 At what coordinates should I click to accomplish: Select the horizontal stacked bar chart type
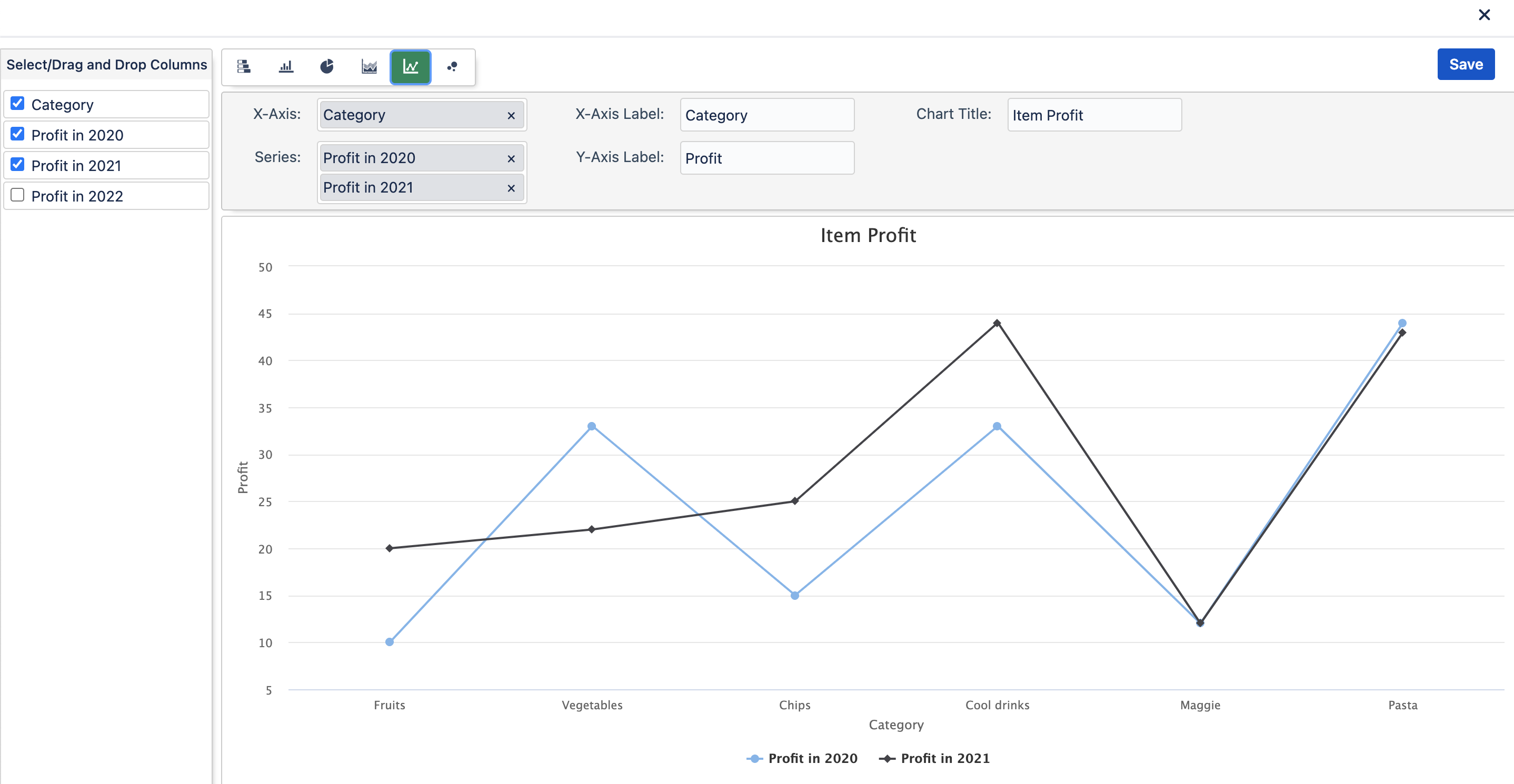tap(244, 66)
